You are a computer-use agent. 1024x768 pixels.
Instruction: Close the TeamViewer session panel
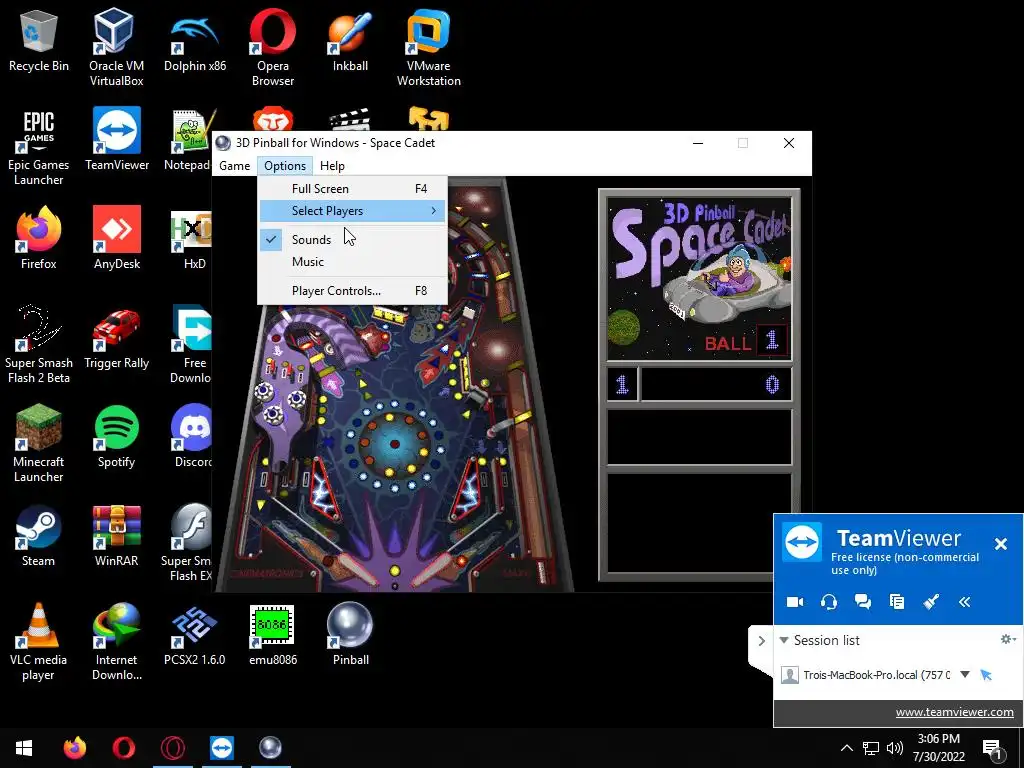(1000, 544)
